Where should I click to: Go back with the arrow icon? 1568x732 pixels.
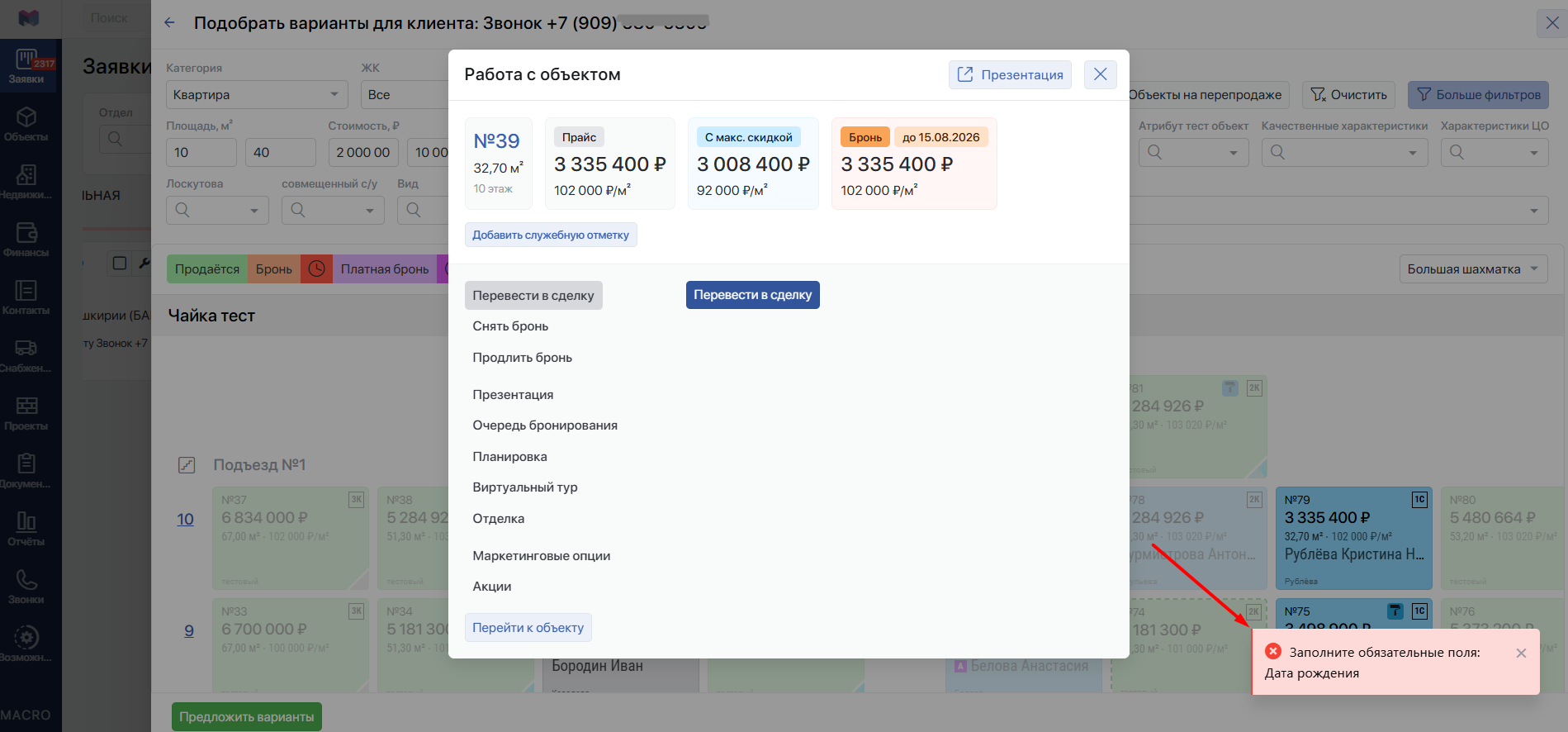click(169, 23)
